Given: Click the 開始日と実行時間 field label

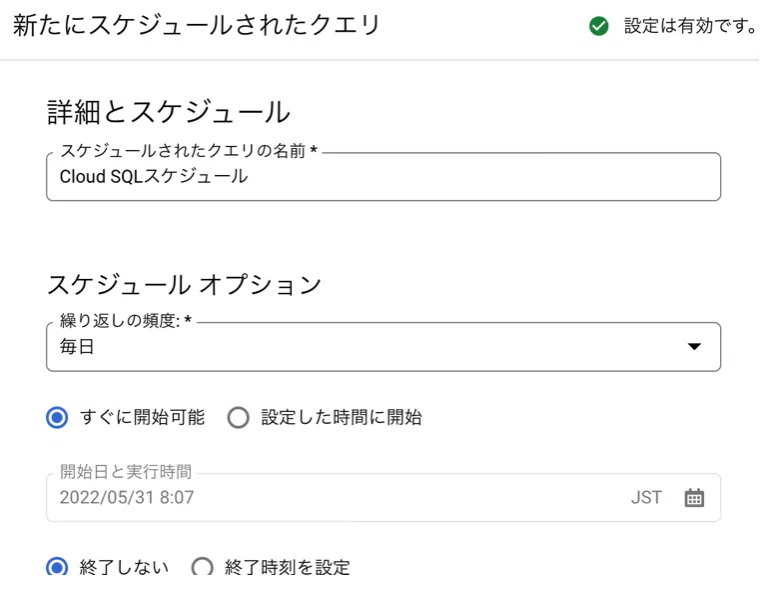Looking at the screenshot, I should (x=126, y=472).
